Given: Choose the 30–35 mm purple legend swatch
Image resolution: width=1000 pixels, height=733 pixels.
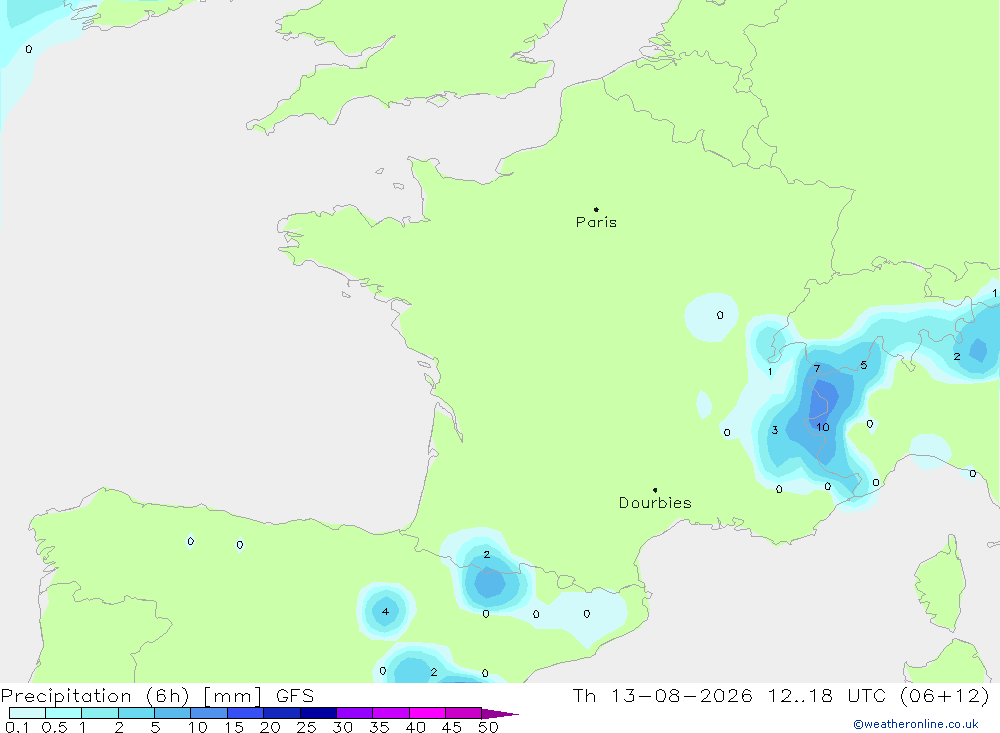Looking at the screenshot, I should pyautogui.click(x=355, y=713).
